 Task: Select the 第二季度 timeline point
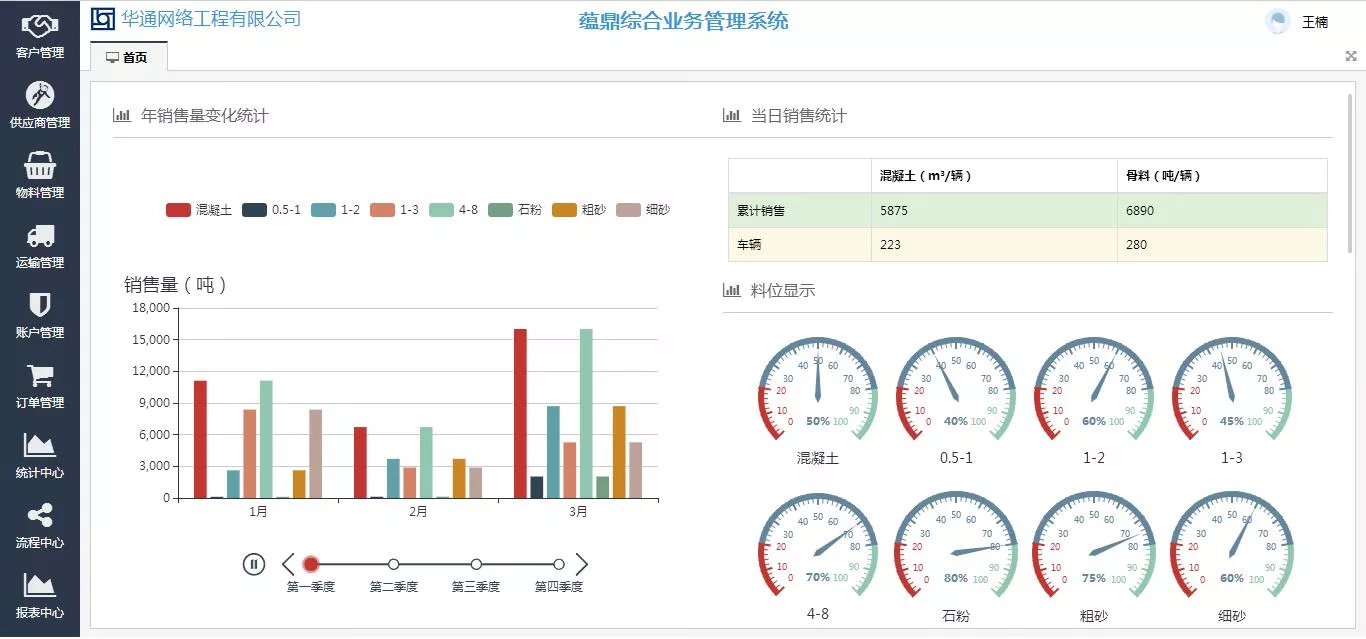(394, 564)
